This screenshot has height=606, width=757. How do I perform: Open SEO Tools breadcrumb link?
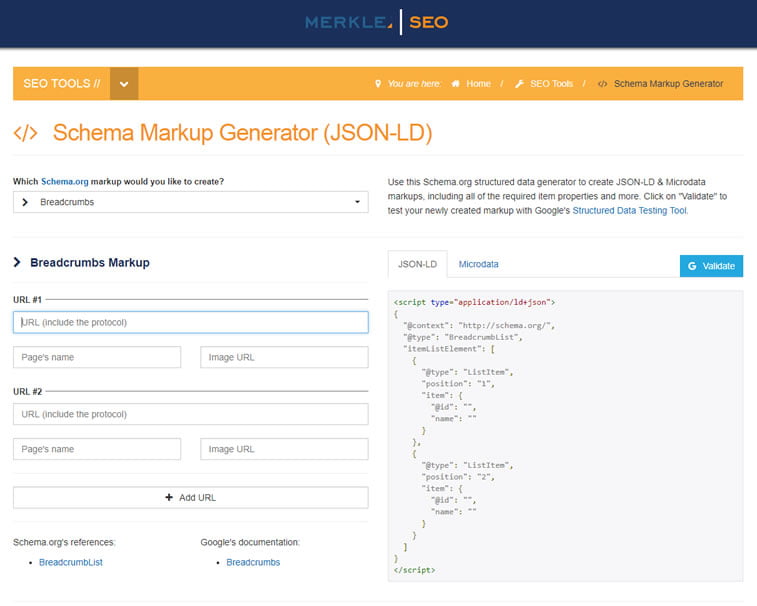[x=551, y=84]
